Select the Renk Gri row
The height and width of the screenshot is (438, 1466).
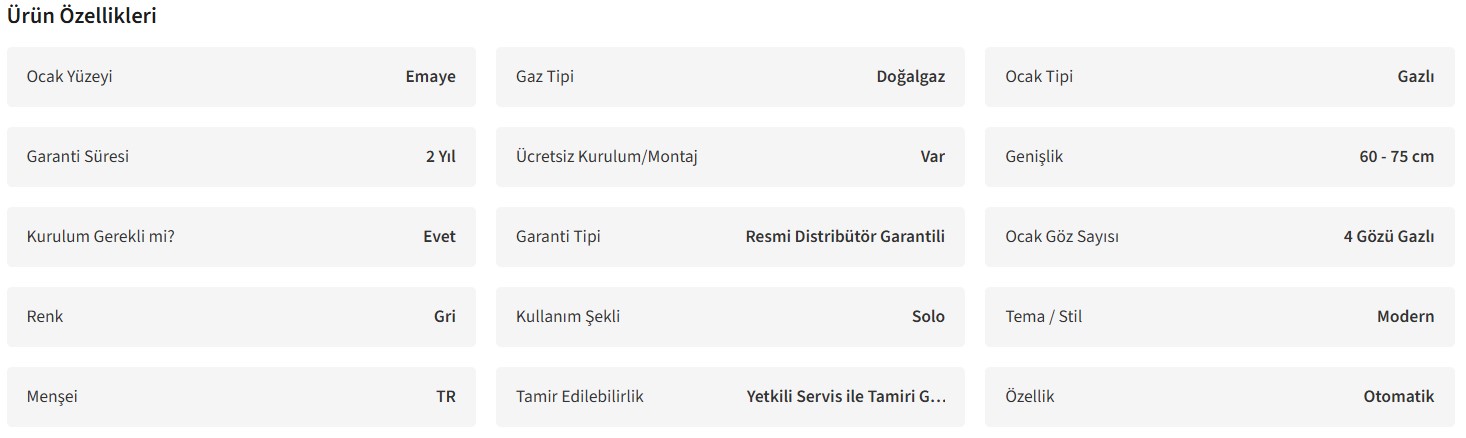241,317
